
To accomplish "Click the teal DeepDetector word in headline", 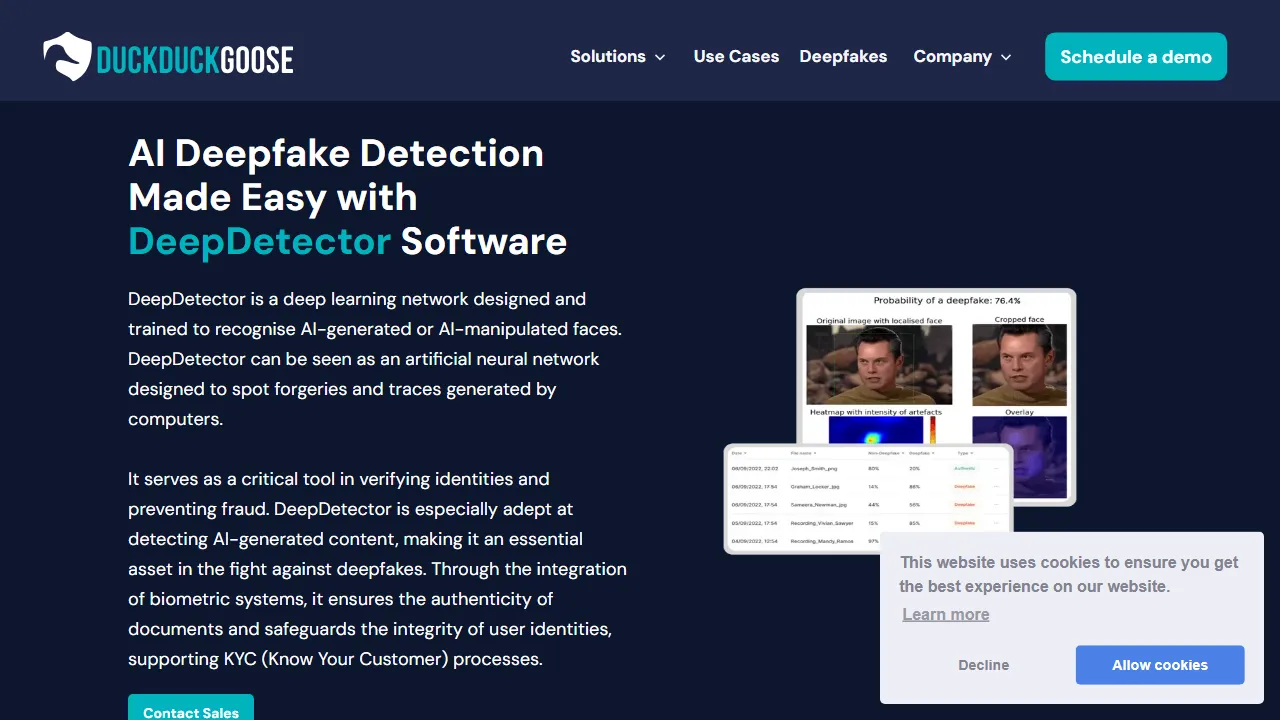I will [260, 241].
